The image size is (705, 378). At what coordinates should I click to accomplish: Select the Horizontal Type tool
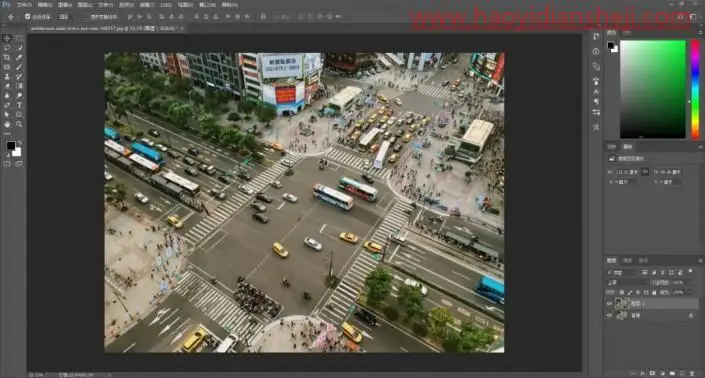19,105
